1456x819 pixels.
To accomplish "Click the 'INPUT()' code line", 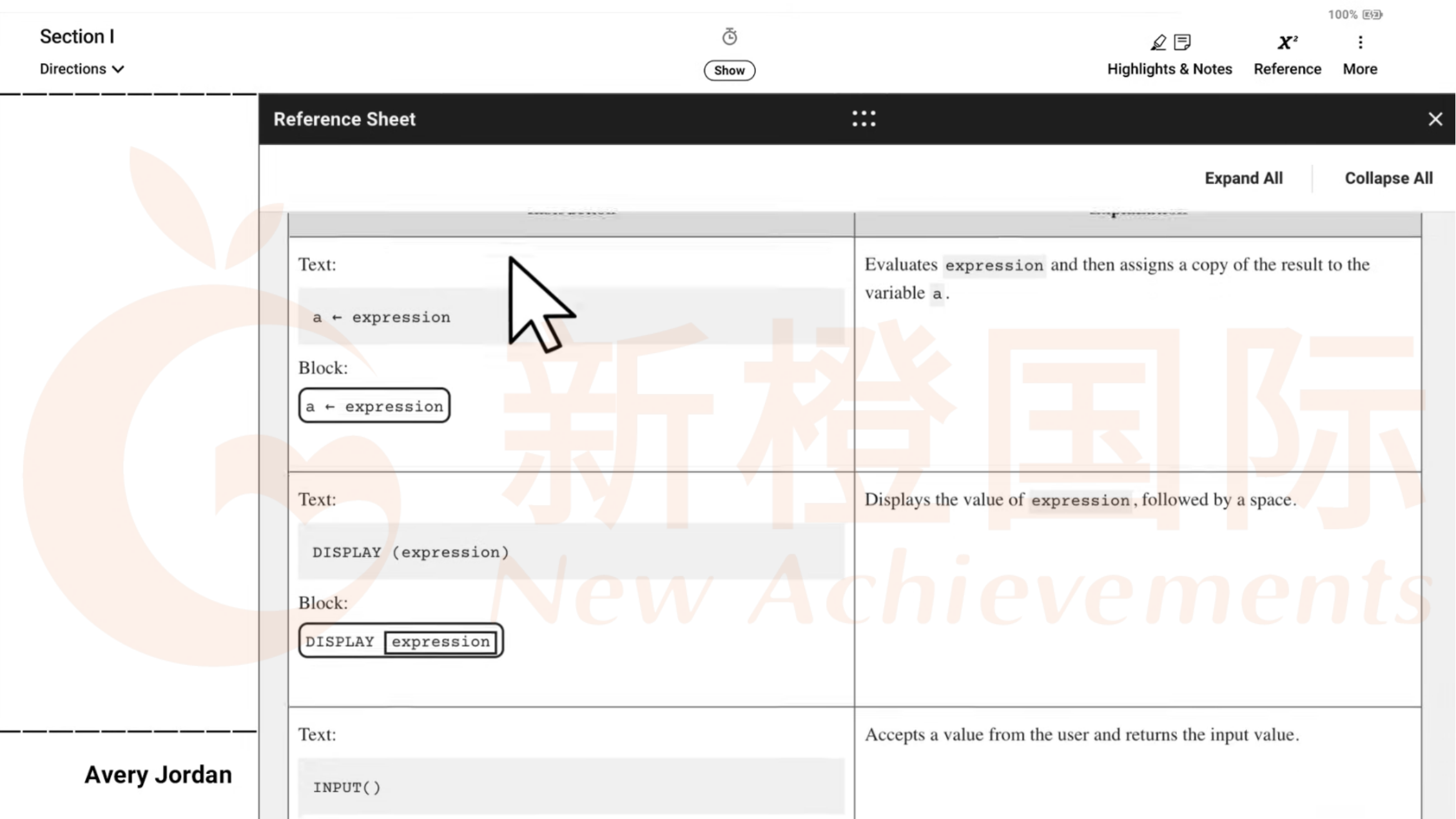I will (571, 787).
